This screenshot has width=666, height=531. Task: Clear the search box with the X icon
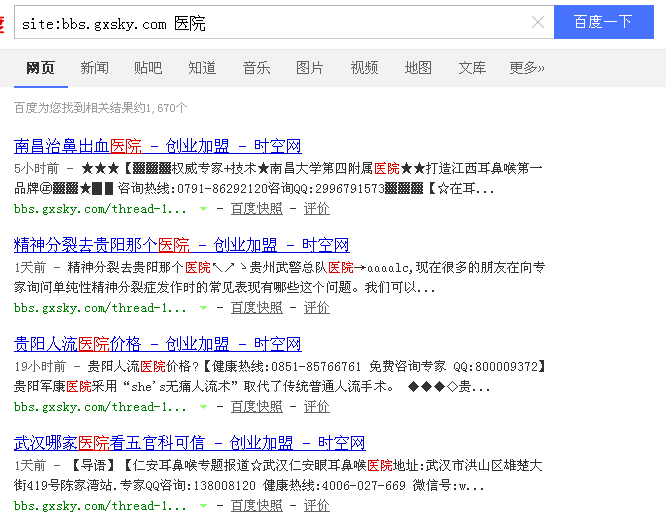point(538,22)
